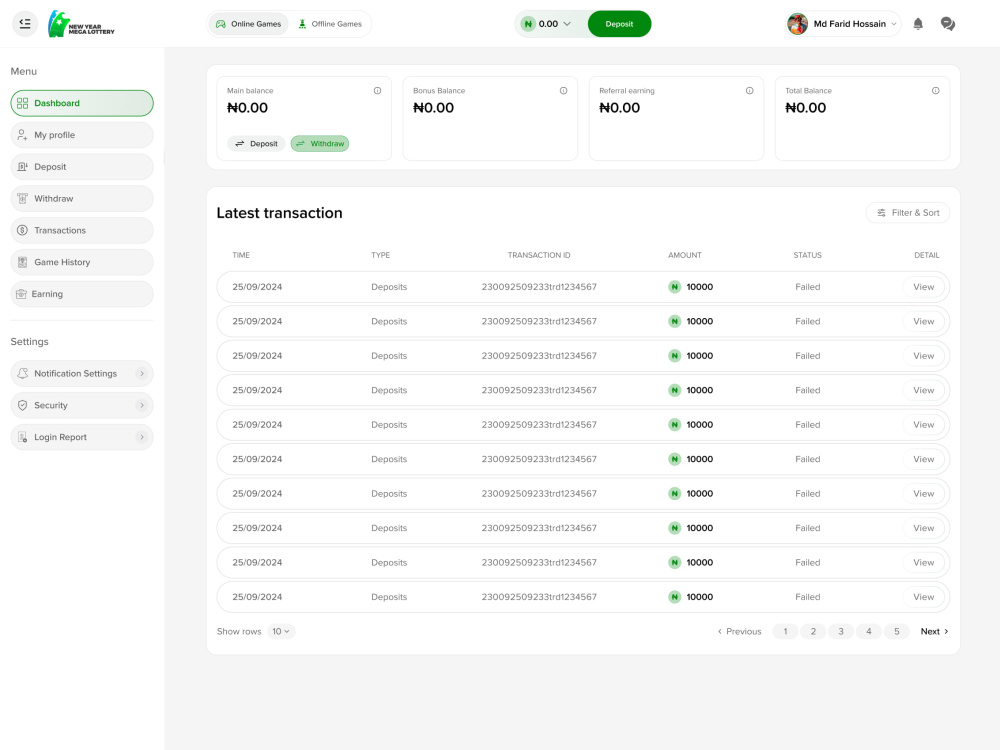Image resolution: width=1000 pixels, height=750 pixels.
Task: Go to Next page of transactions
Action: 934,631
